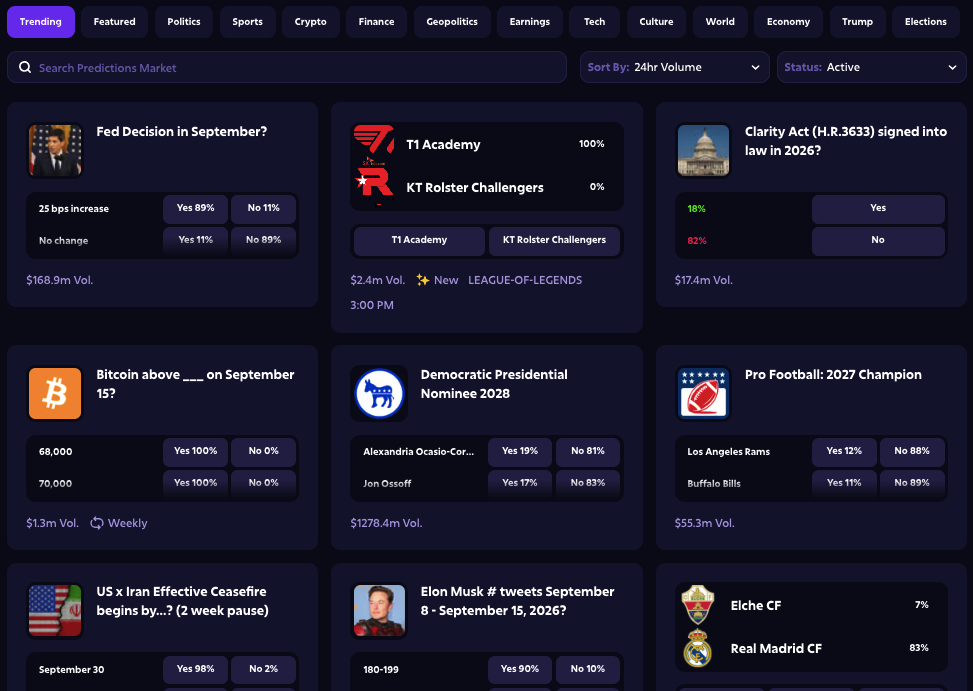Click the $168.9m Vol. text
973x691 pixels.
(x=60, y=280)
